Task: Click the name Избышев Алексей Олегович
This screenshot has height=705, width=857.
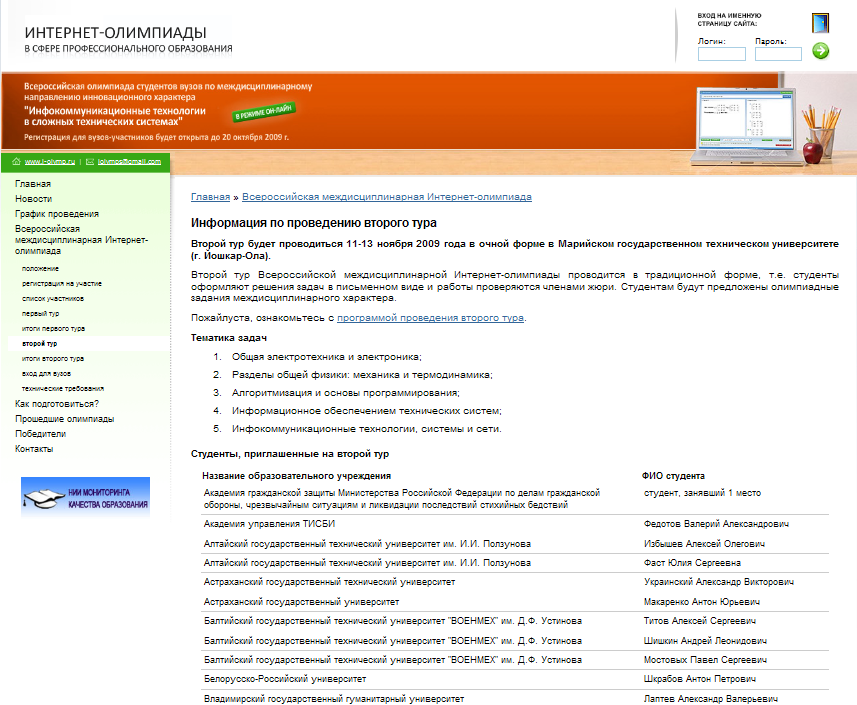Action: click(x=704, y=544)
